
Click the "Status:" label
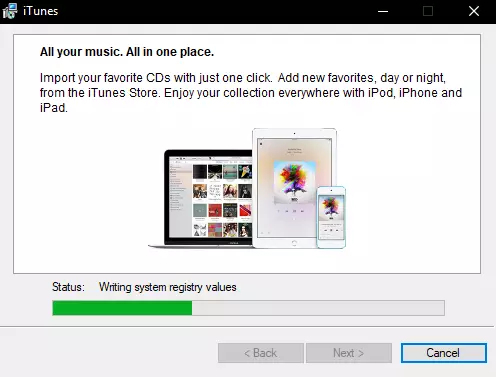coord(68,287)
